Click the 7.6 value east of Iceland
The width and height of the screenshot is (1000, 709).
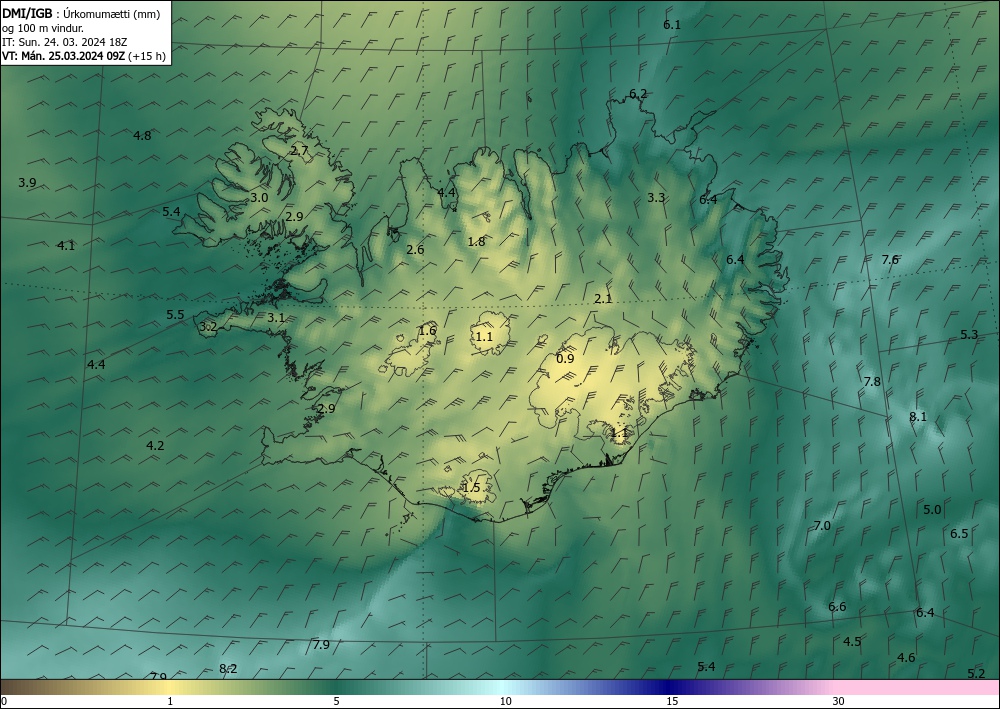click(x=890, y=259)
